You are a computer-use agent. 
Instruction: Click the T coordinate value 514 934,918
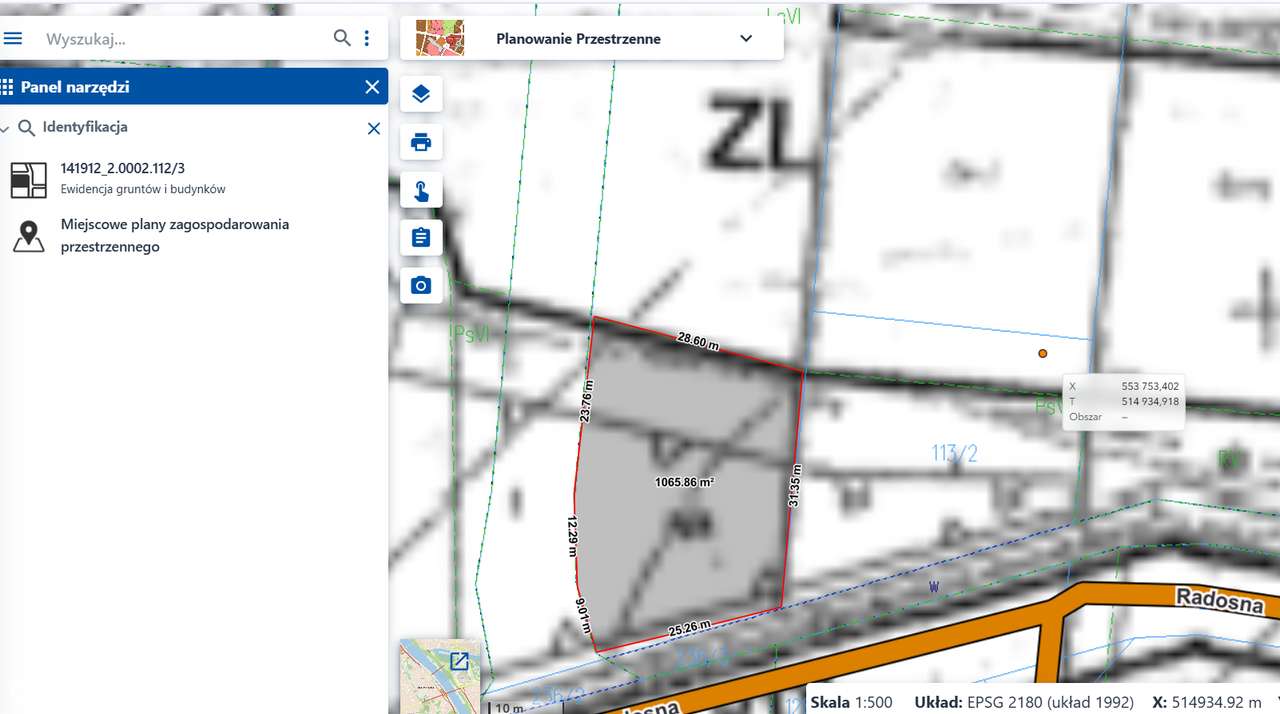click(x=1150, y=401)
